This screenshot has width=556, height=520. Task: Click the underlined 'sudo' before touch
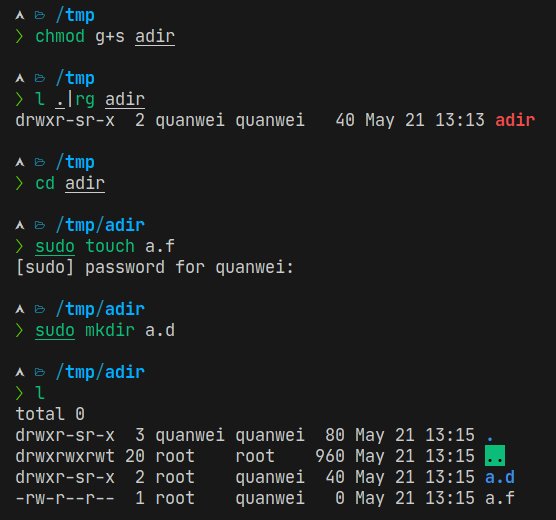click(55, 247)
